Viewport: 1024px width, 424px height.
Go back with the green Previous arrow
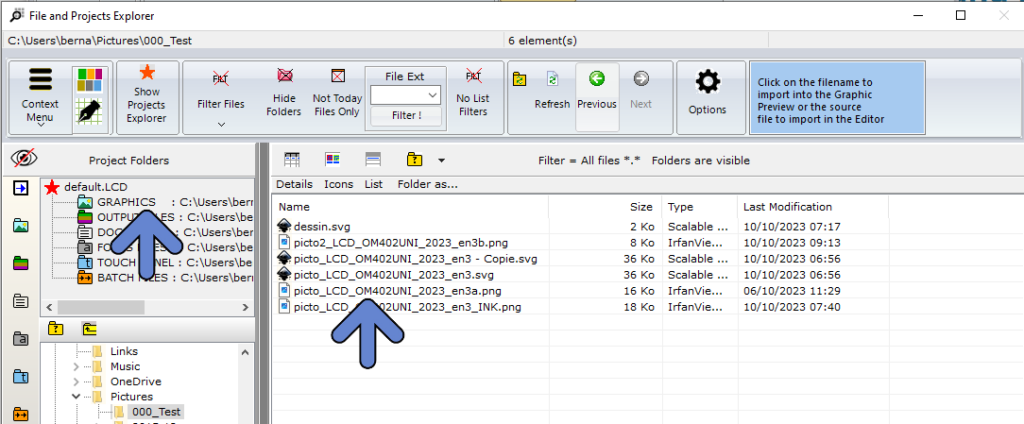(x=597, y=79)
